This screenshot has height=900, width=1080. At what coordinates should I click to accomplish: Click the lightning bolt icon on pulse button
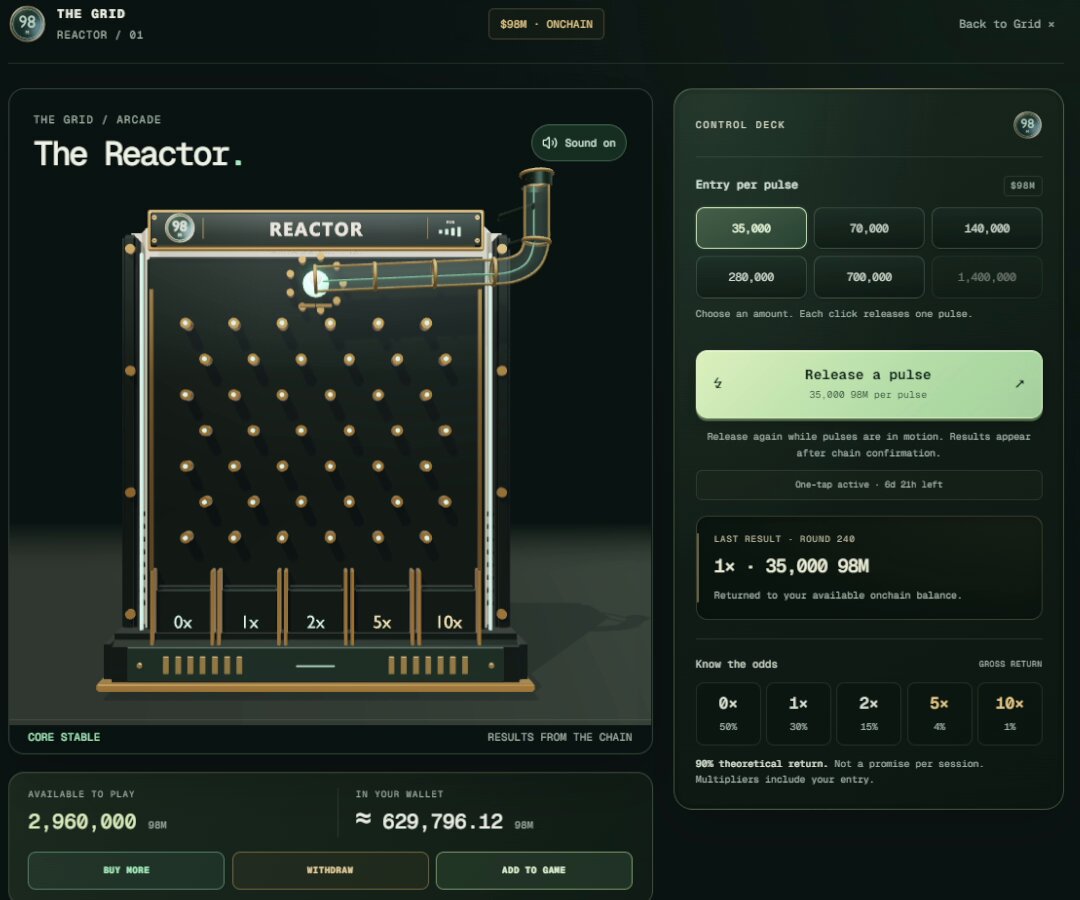718,383
